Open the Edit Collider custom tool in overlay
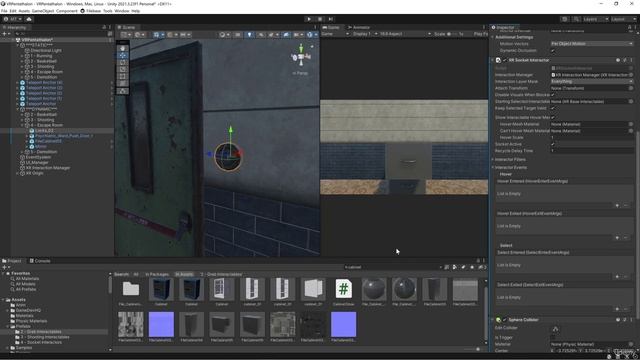The image size is (640, 360). 122,91
